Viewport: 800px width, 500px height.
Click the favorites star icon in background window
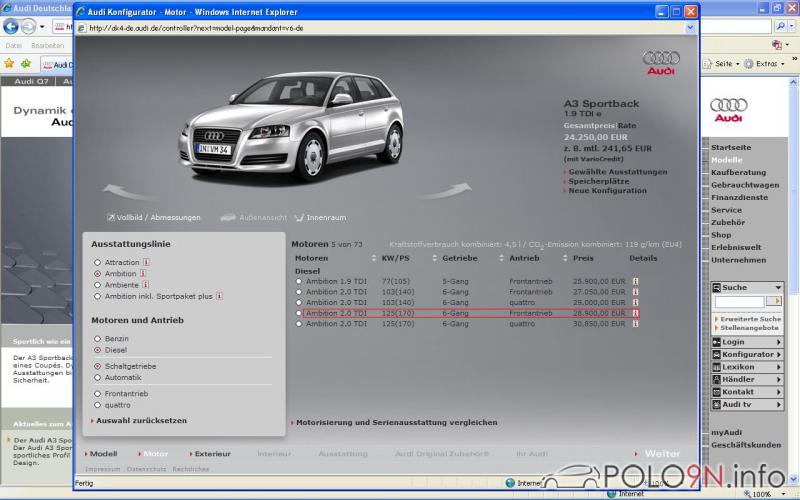(9, 64)
